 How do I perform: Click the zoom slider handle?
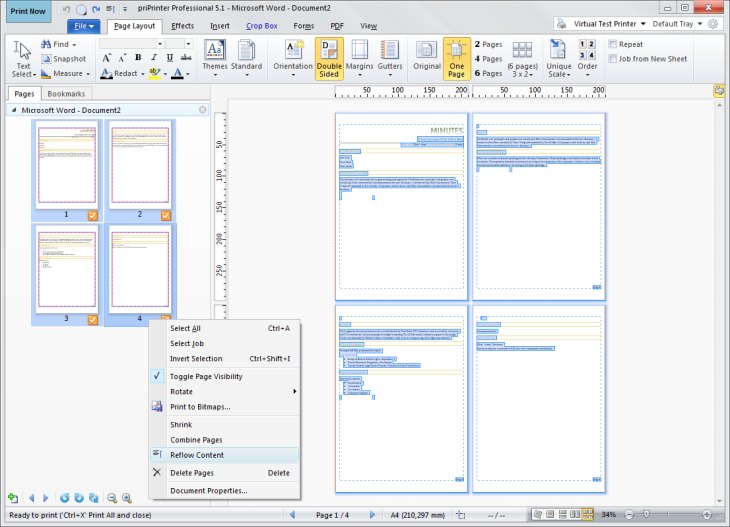click(646, 514)
